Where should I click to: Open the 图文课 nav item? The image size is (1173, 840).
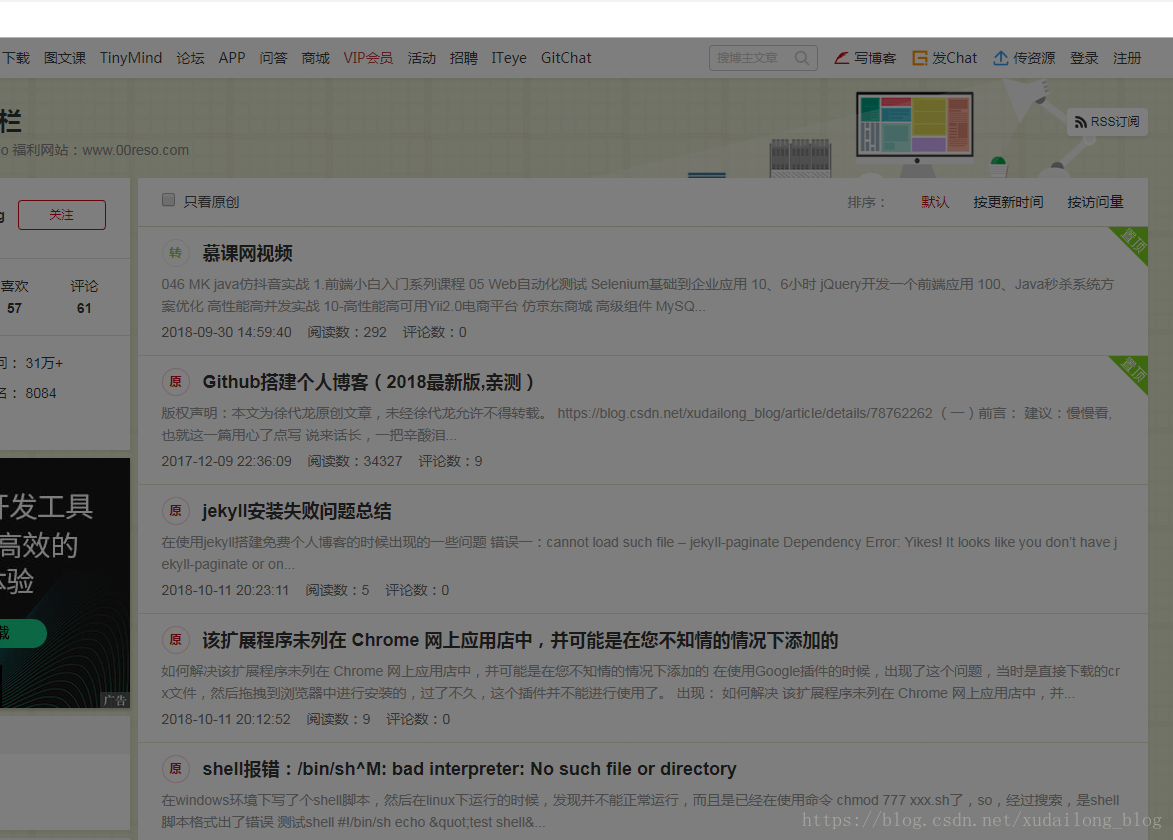tap(65, 58)
